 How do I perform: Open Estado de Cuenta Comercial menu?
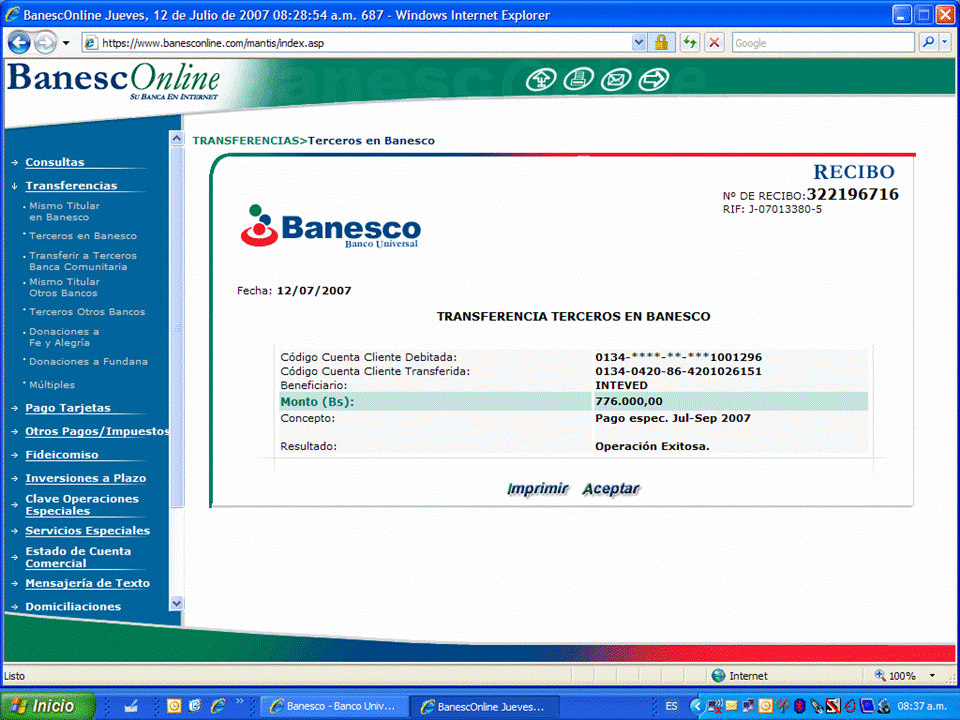pos(78,557)
